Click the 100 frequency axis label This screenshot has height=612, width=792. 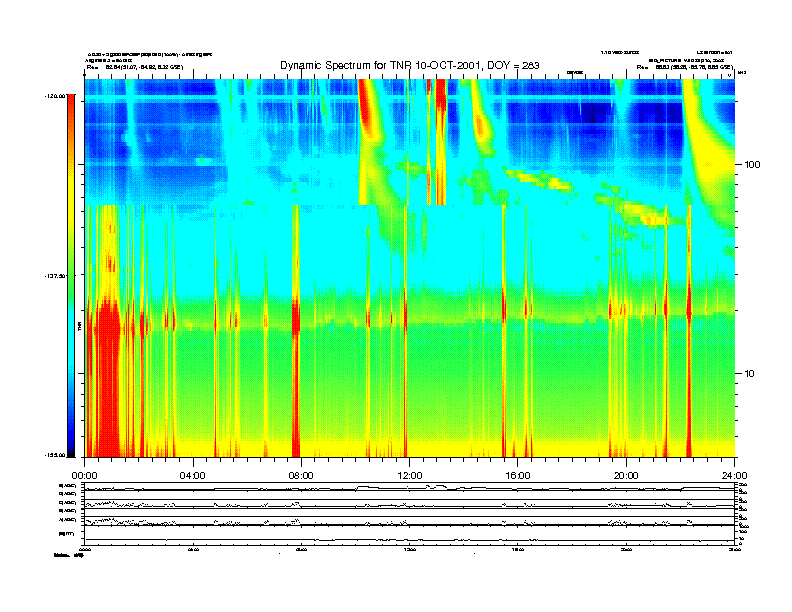pos(752,165)
